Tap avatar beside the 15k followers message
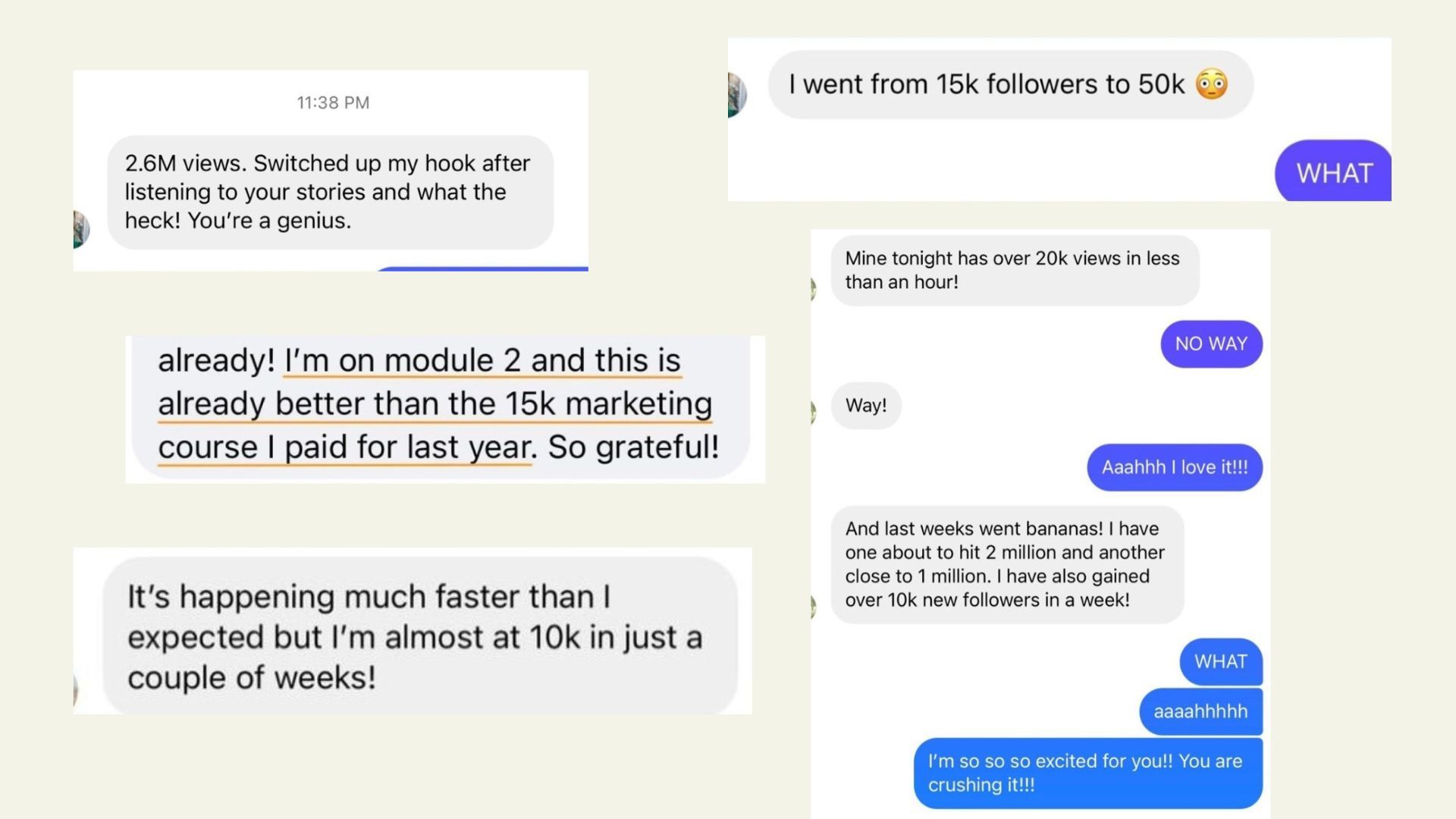This screenshot has width=1456, height=819. point(737,95)
